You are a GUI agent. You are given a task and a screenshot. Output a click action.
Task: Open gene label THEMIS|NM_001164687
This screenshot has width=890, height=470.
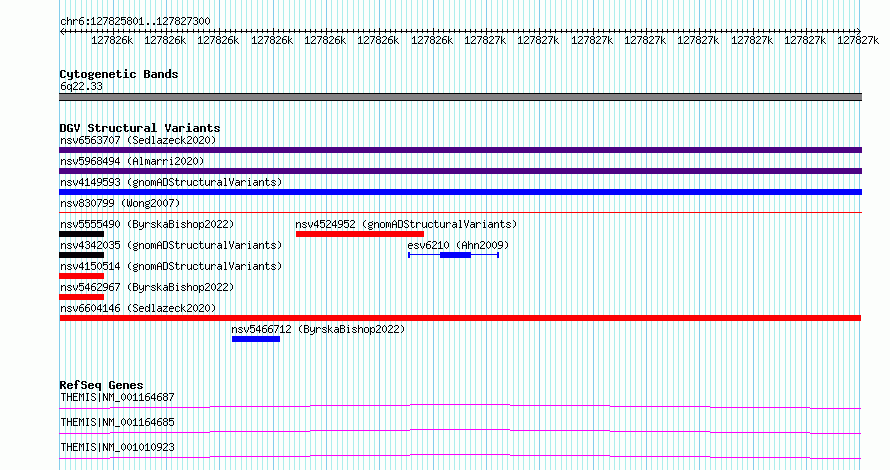coord(117,397)
